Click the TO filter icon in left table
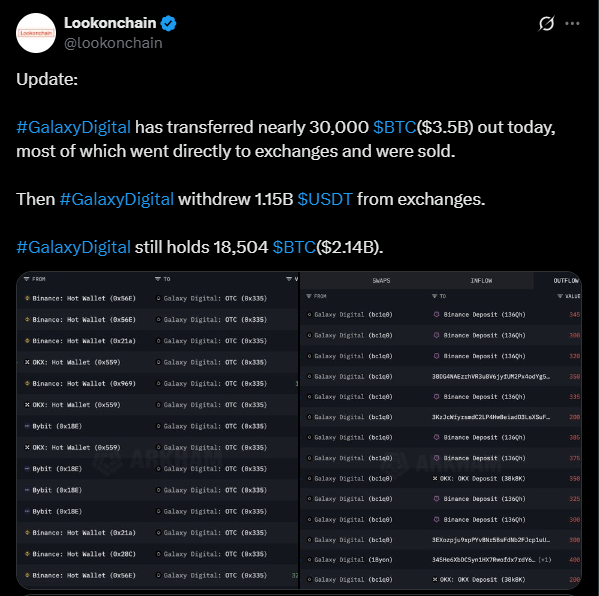 (158, 279)
